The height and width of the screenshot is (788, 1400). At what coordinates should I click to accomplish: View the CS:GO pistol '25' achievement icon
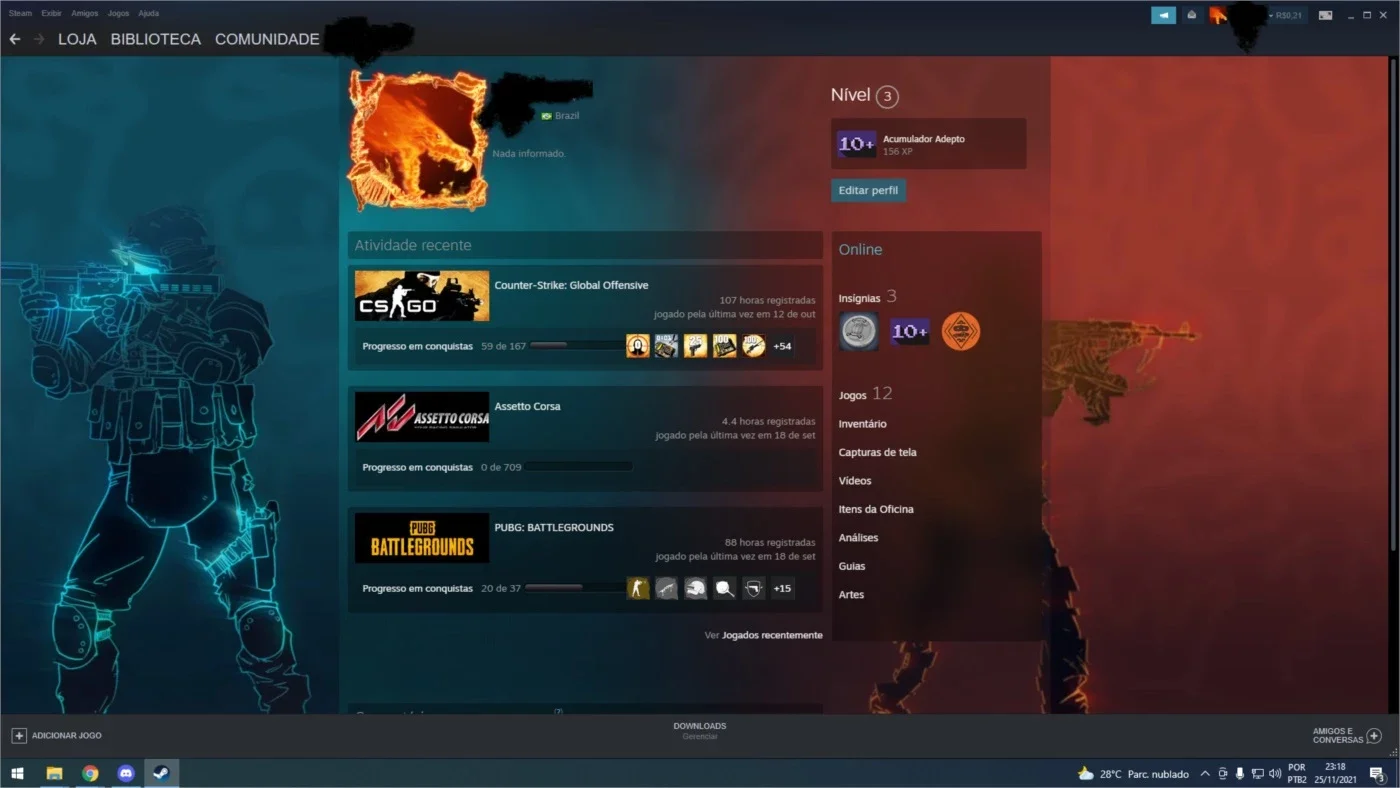(696, 346)
